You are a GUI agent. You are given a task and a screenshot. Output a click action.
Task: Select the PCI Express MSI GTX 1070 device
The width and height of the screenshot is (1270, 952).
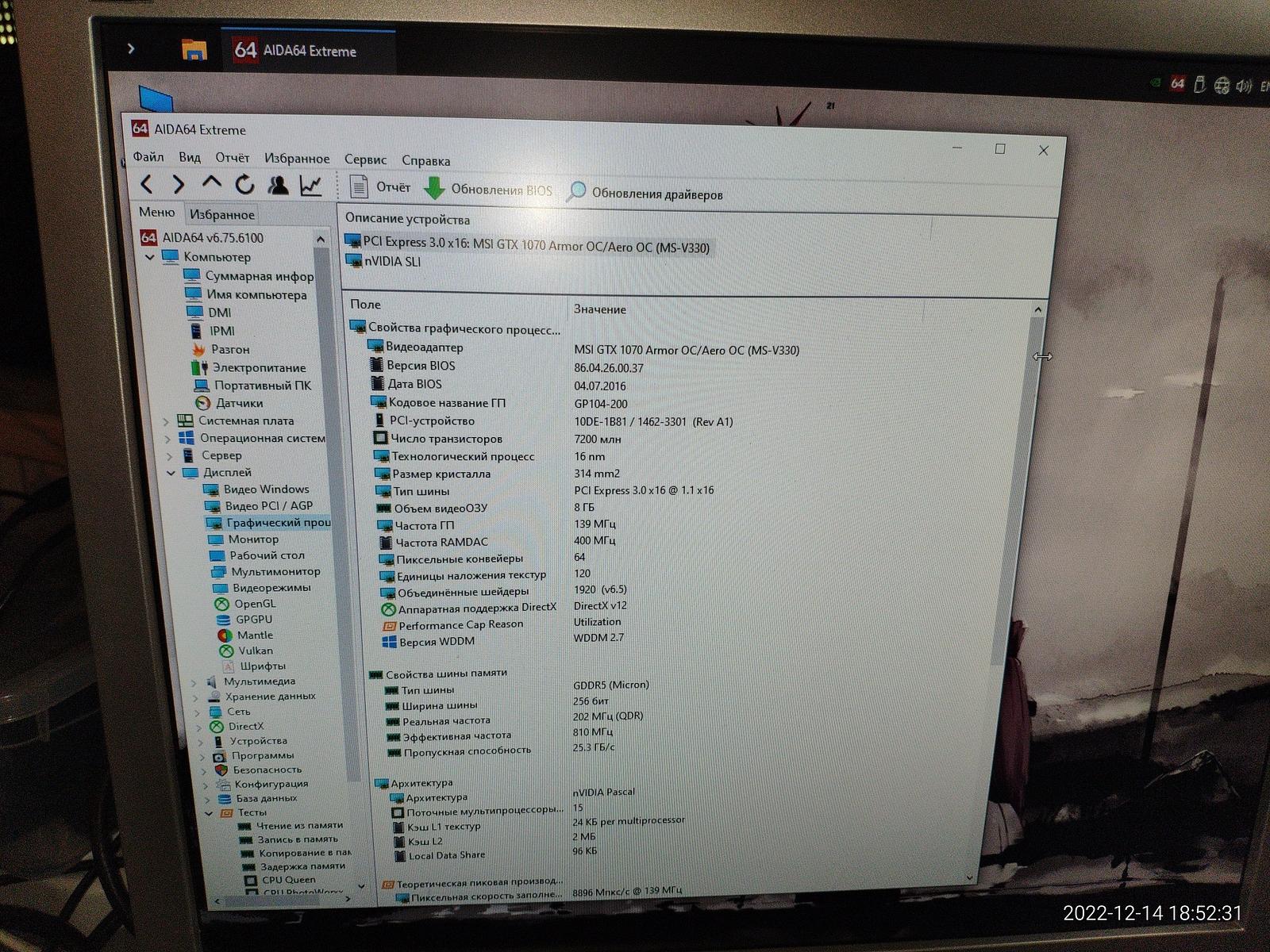[x=528, y=245]
